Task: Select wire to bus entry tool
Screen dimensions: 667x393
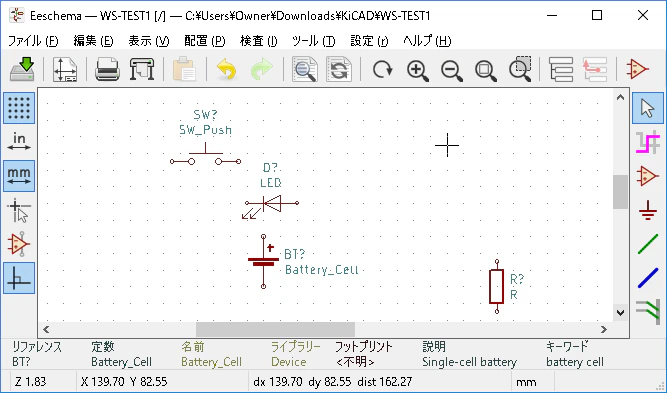Action: point(647,312)
